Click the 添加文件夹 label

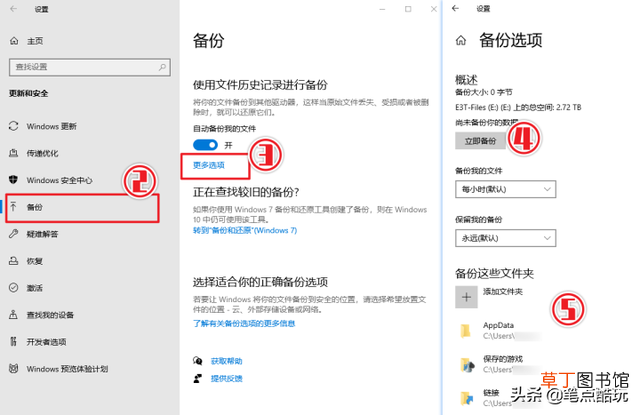[x=503, y=292]
